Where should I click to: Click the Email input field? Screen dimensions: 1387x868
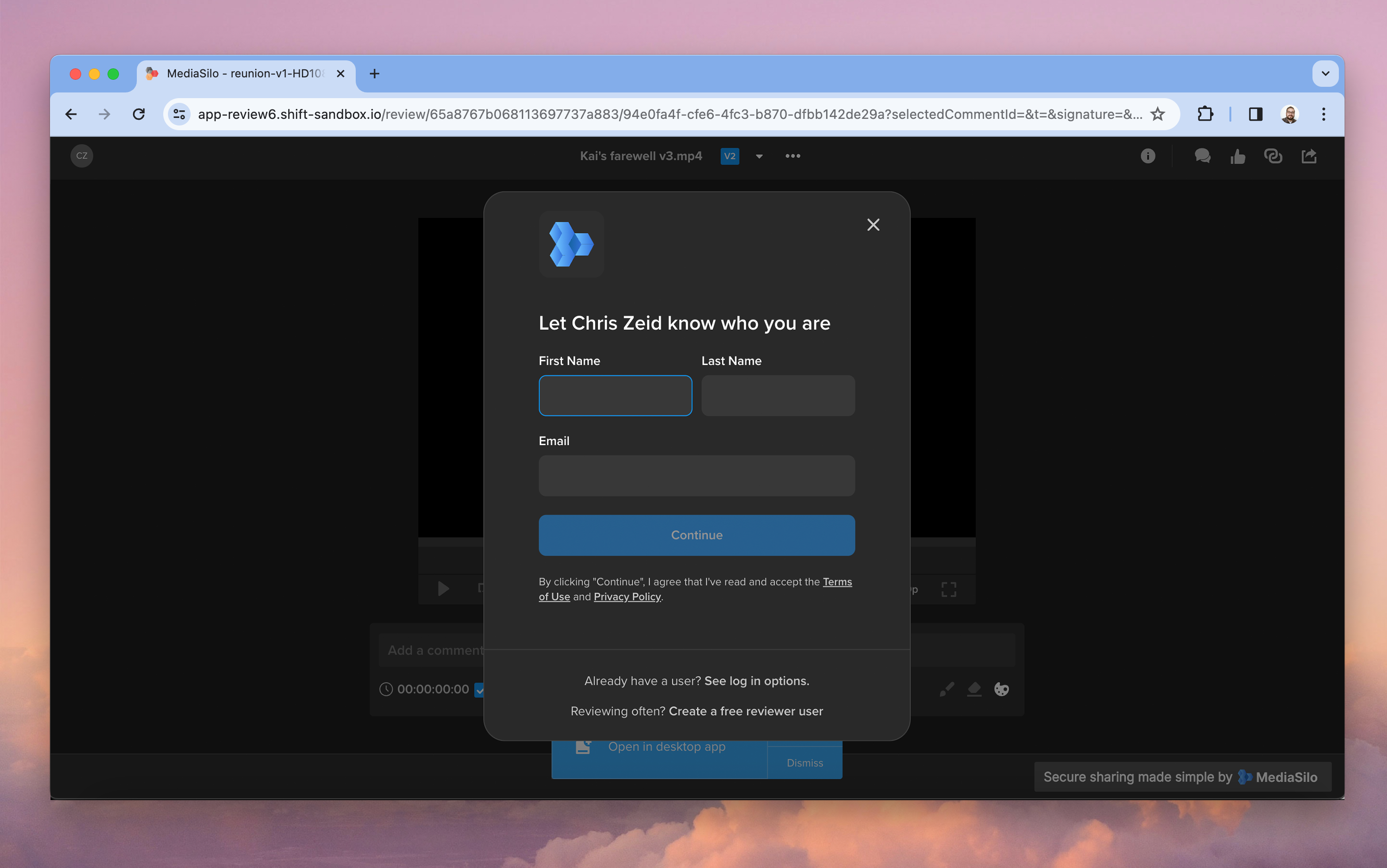(696, 476)
